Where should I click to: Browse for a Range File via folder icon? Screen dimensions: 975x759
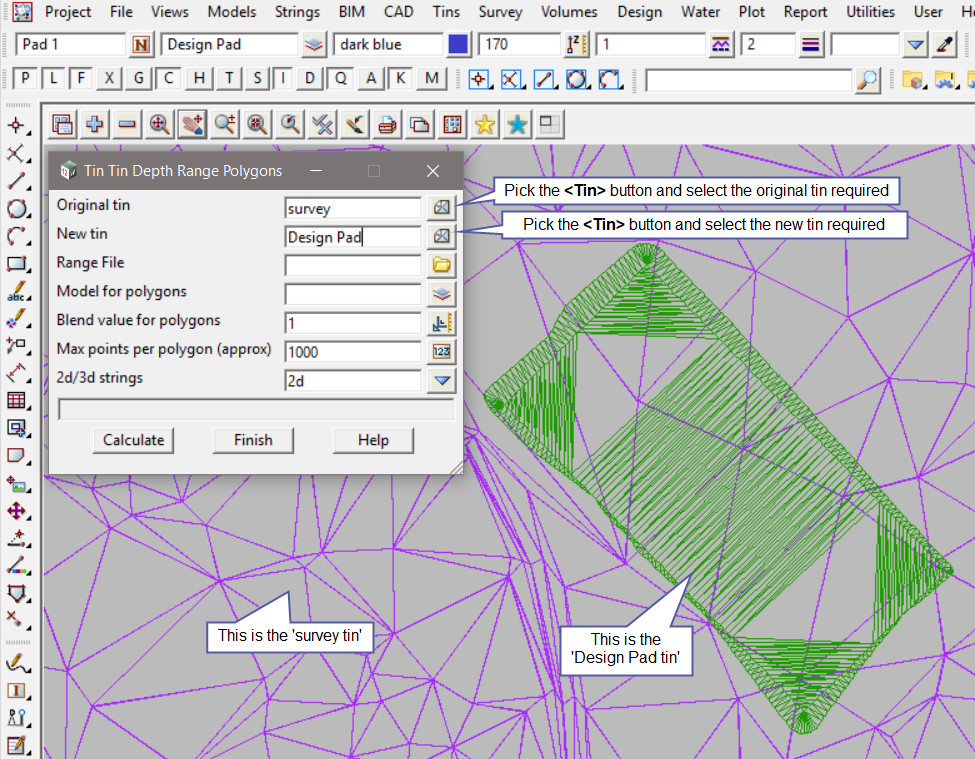pyautogui.click(x=441, y=266)
